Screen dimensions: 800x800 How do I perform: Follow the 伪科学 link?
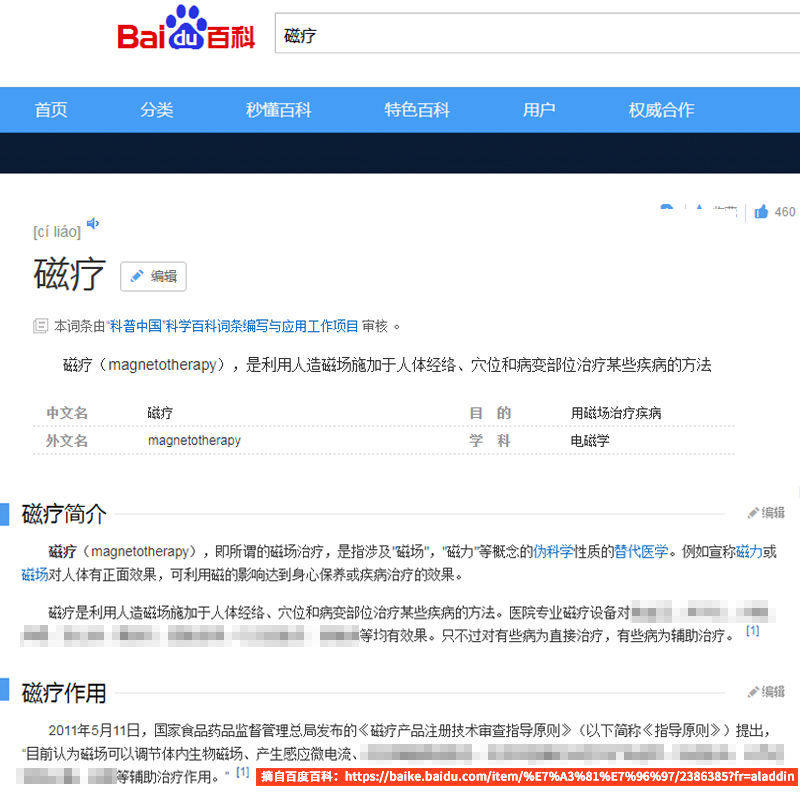coord(553,552)
